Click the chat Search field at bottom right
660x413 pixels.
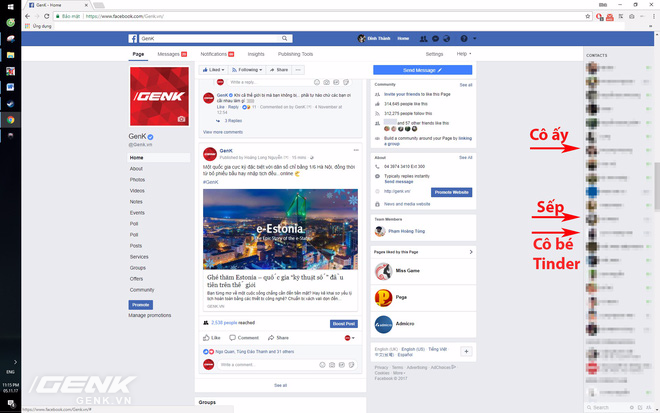[608, 408]
